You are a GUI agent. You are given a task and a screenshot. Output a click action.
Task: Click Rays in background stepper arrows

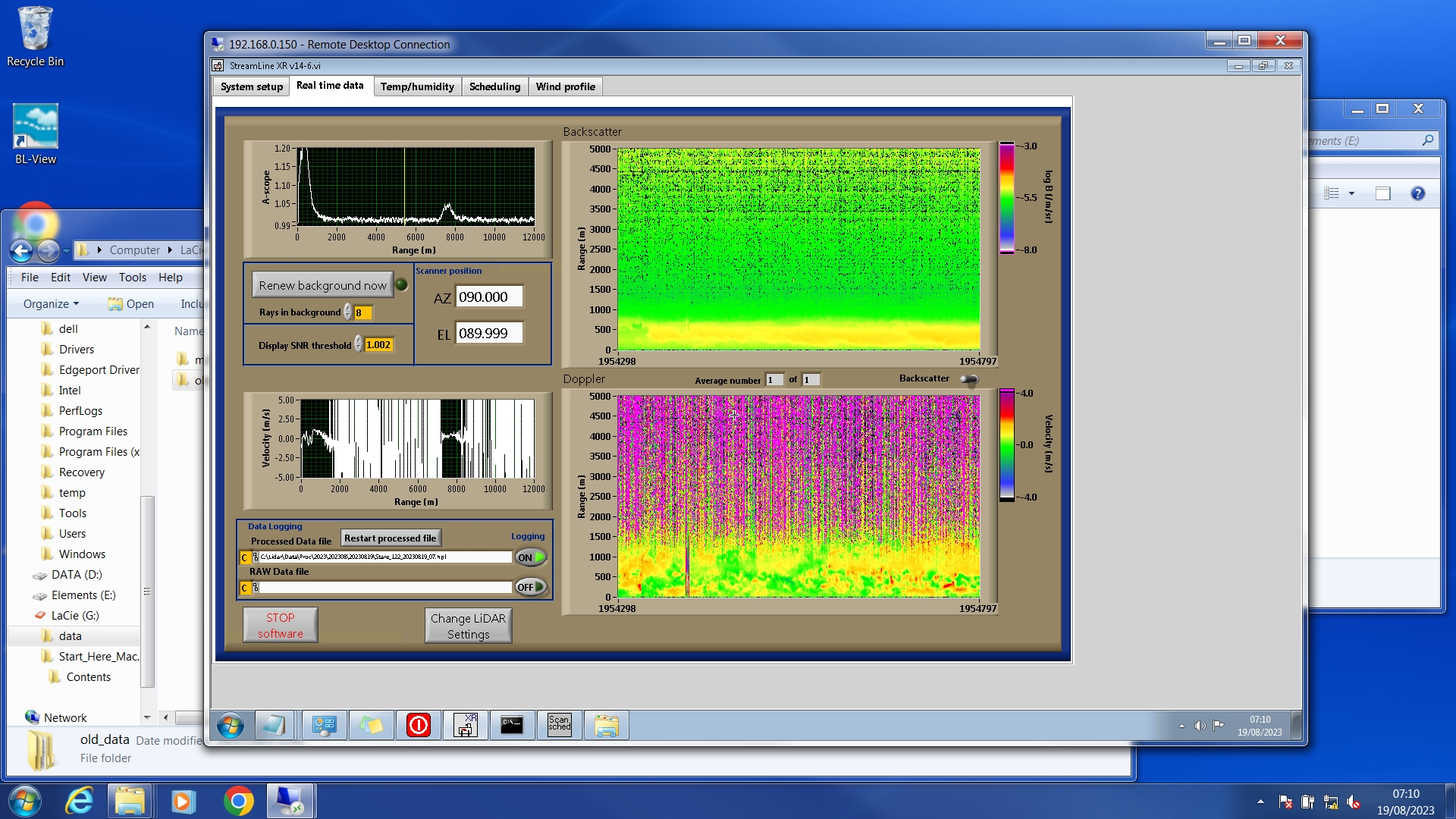[348, 312]
